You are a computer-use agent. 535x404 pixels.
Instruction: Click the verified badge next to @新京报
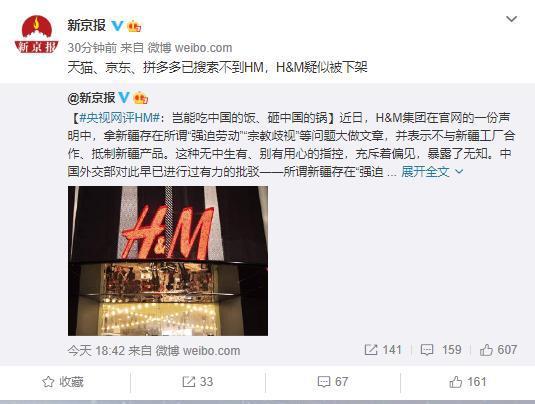coord(124,98)
